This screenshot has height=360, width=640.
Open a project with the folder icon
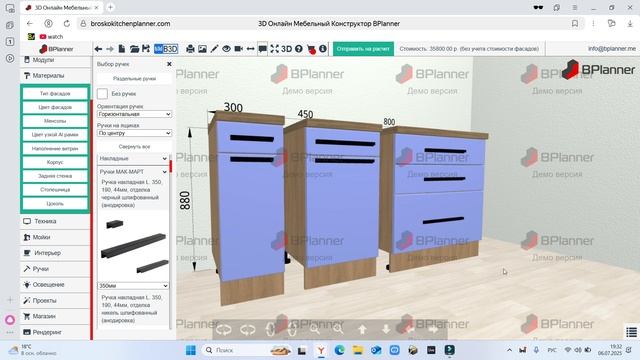point(134,49)
